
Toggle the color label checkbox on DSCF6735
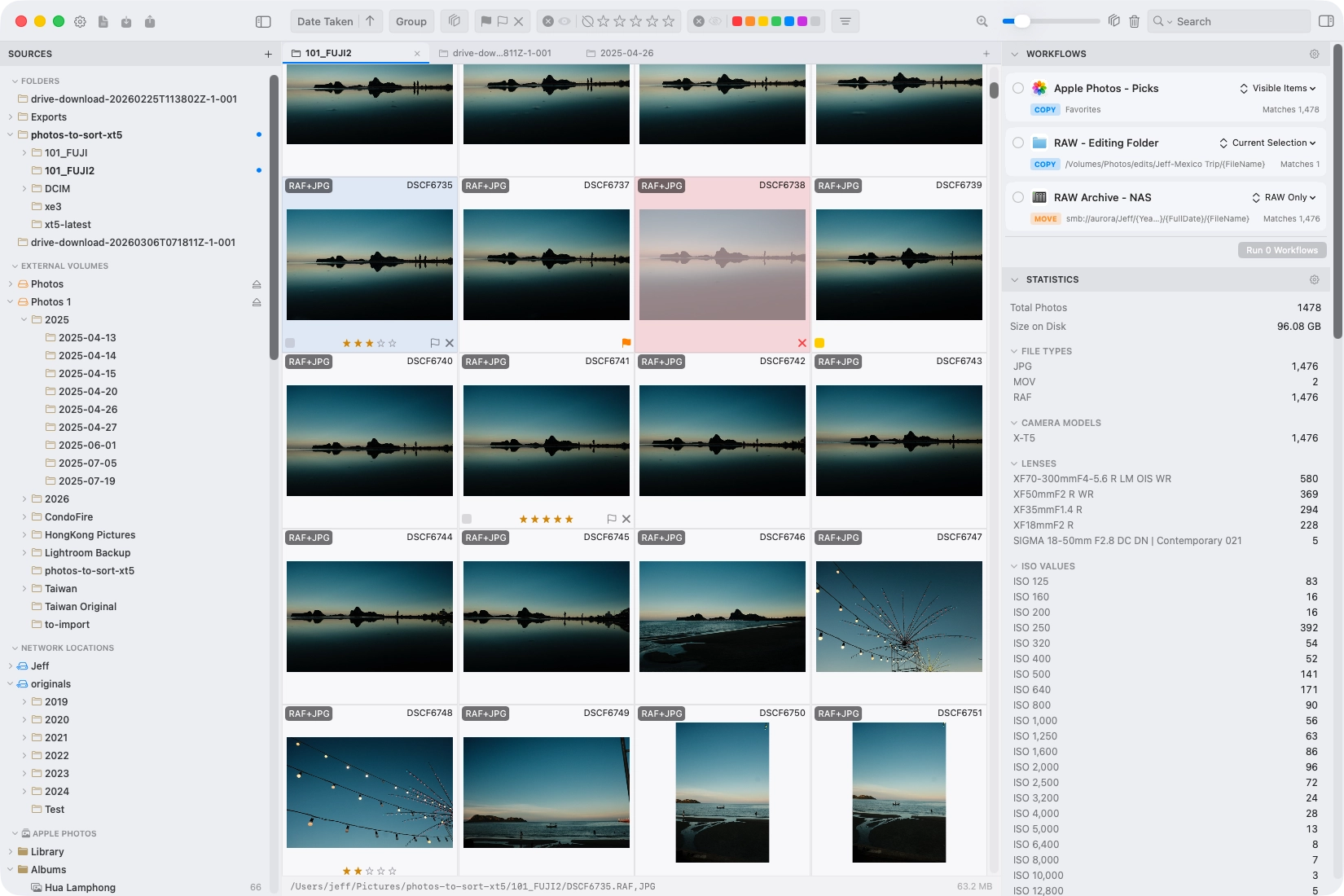coord(290,343)
